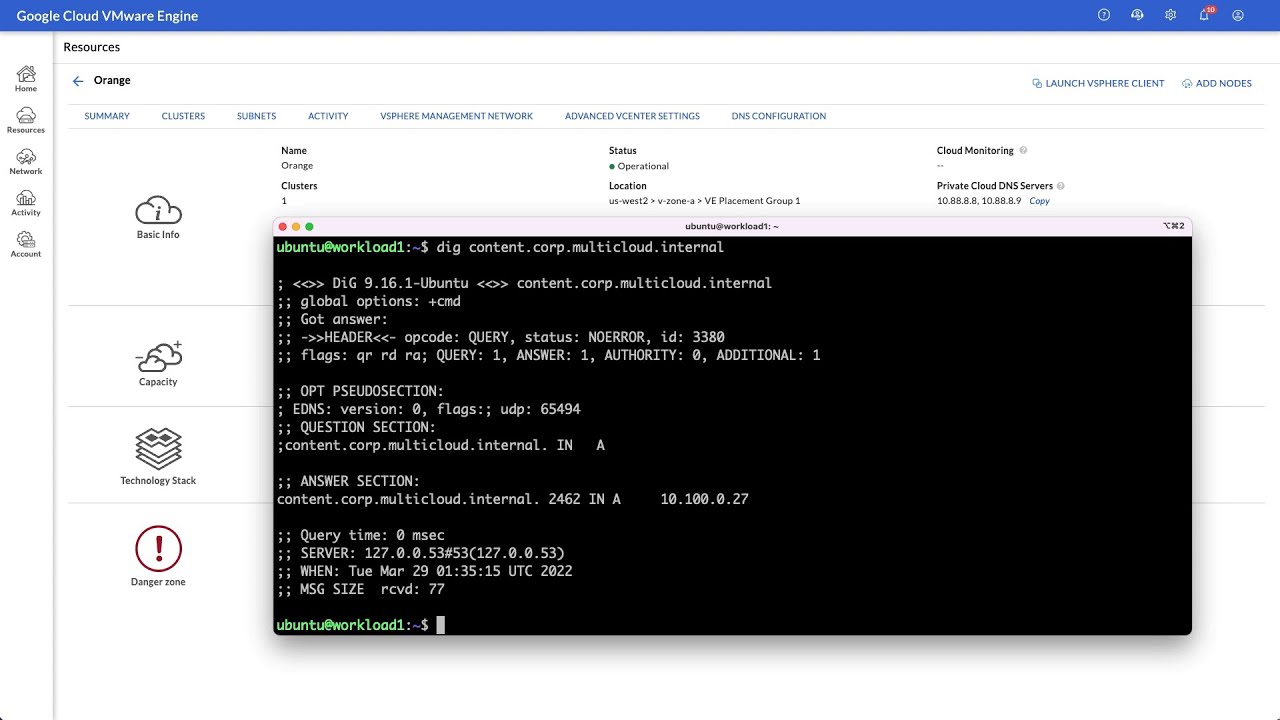
Task: Click the Danger zone warning icon
Action: pyautogui.click(x=158, y=549)
